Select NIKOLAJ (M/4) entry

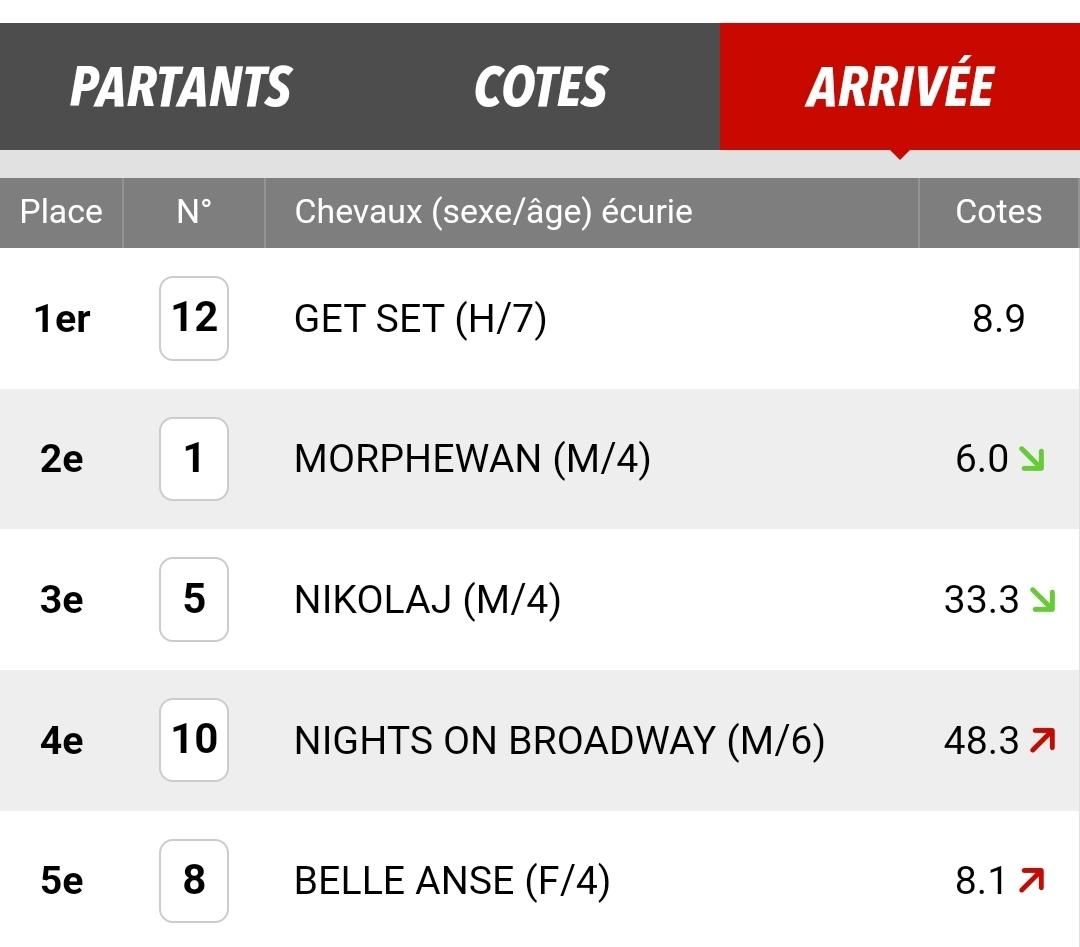coord(428,600)
